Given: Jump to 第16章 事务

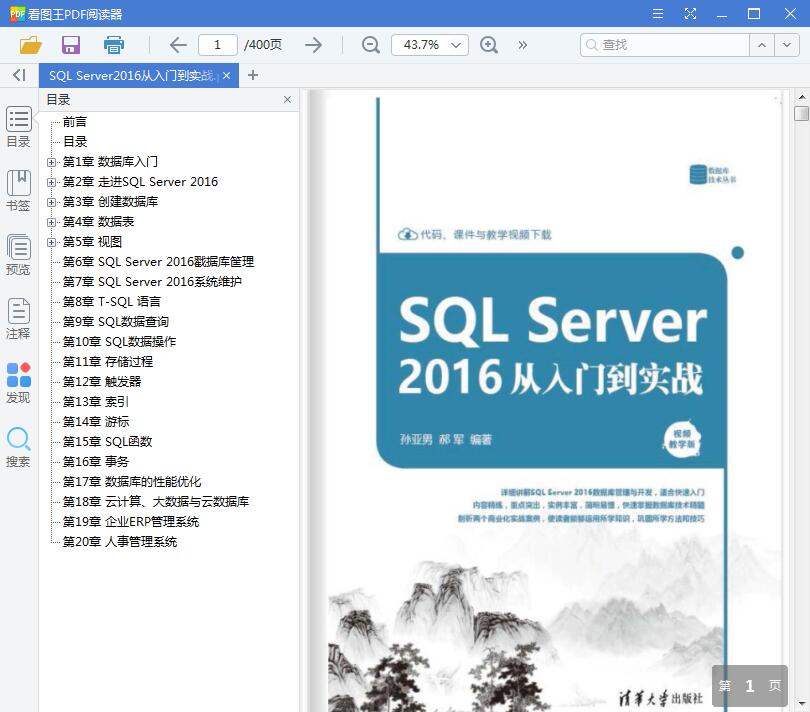Looking at the screenshot, I should [x=96, y=461].
